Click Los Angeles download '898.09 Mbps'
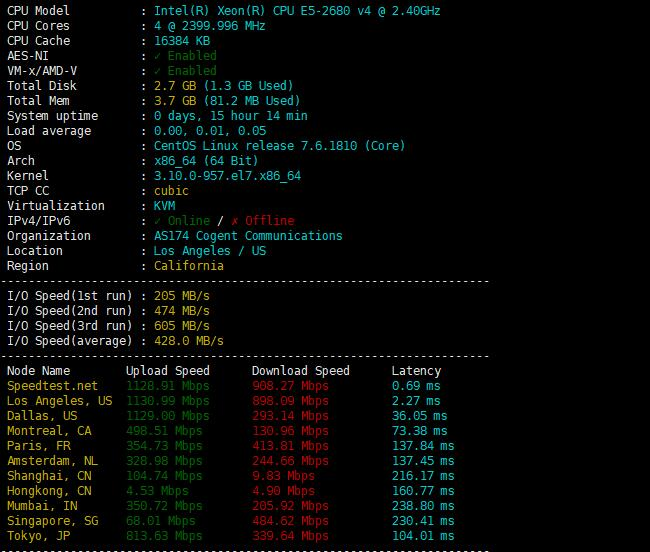 (290, 401)
